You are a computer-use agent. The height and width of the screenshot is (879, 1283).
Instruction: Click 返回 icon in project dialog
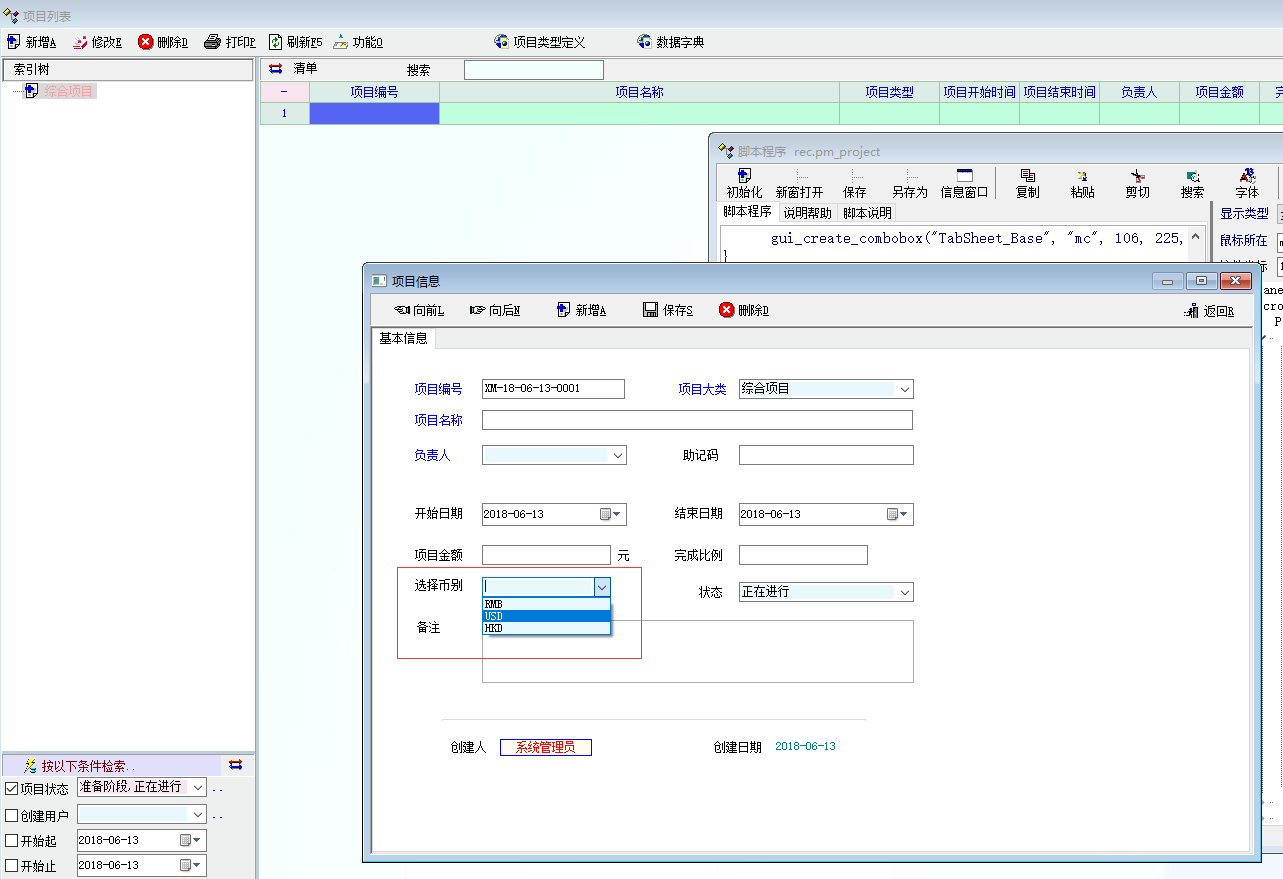1191,311
